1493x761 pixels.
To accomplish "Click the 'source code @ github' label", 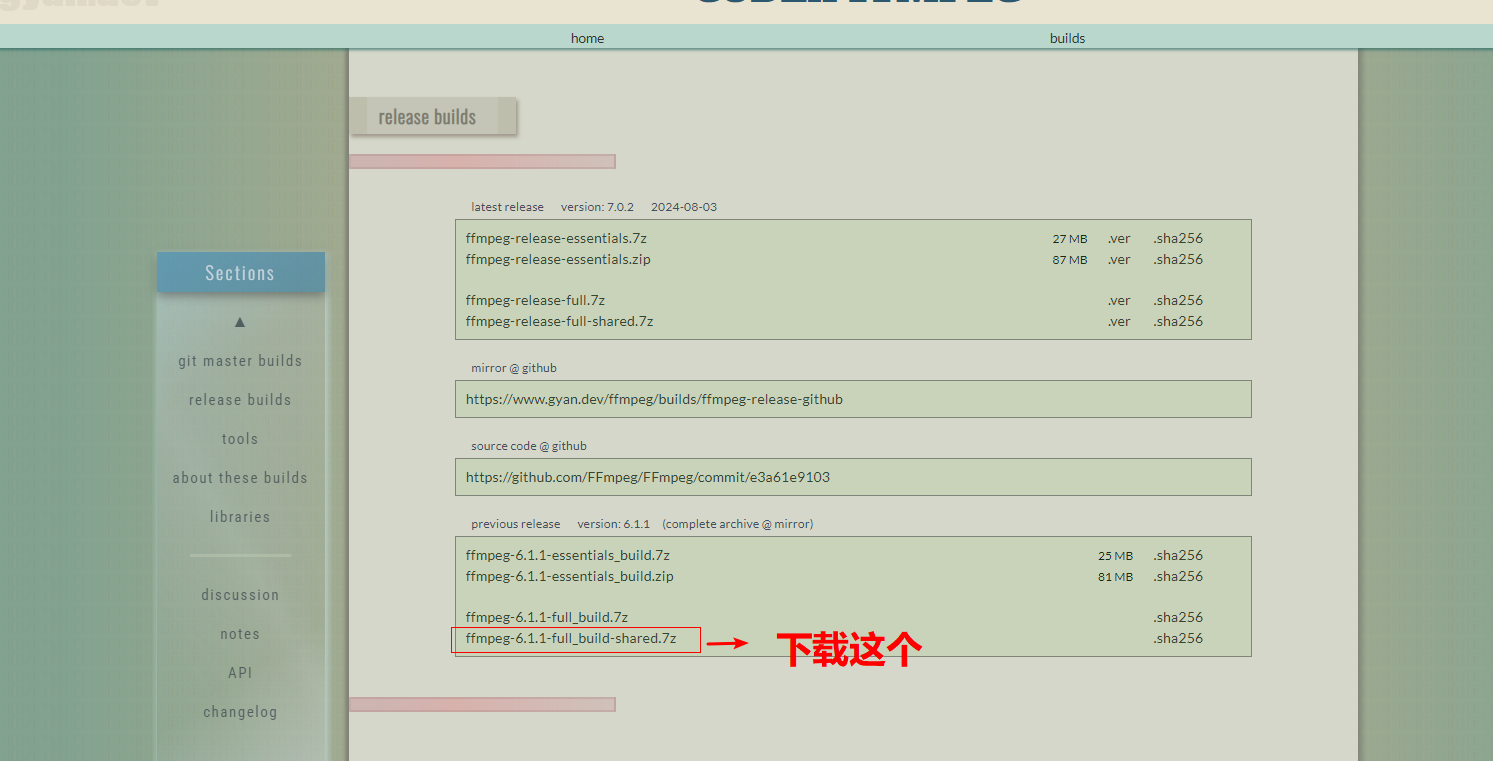I will [529, 446].
